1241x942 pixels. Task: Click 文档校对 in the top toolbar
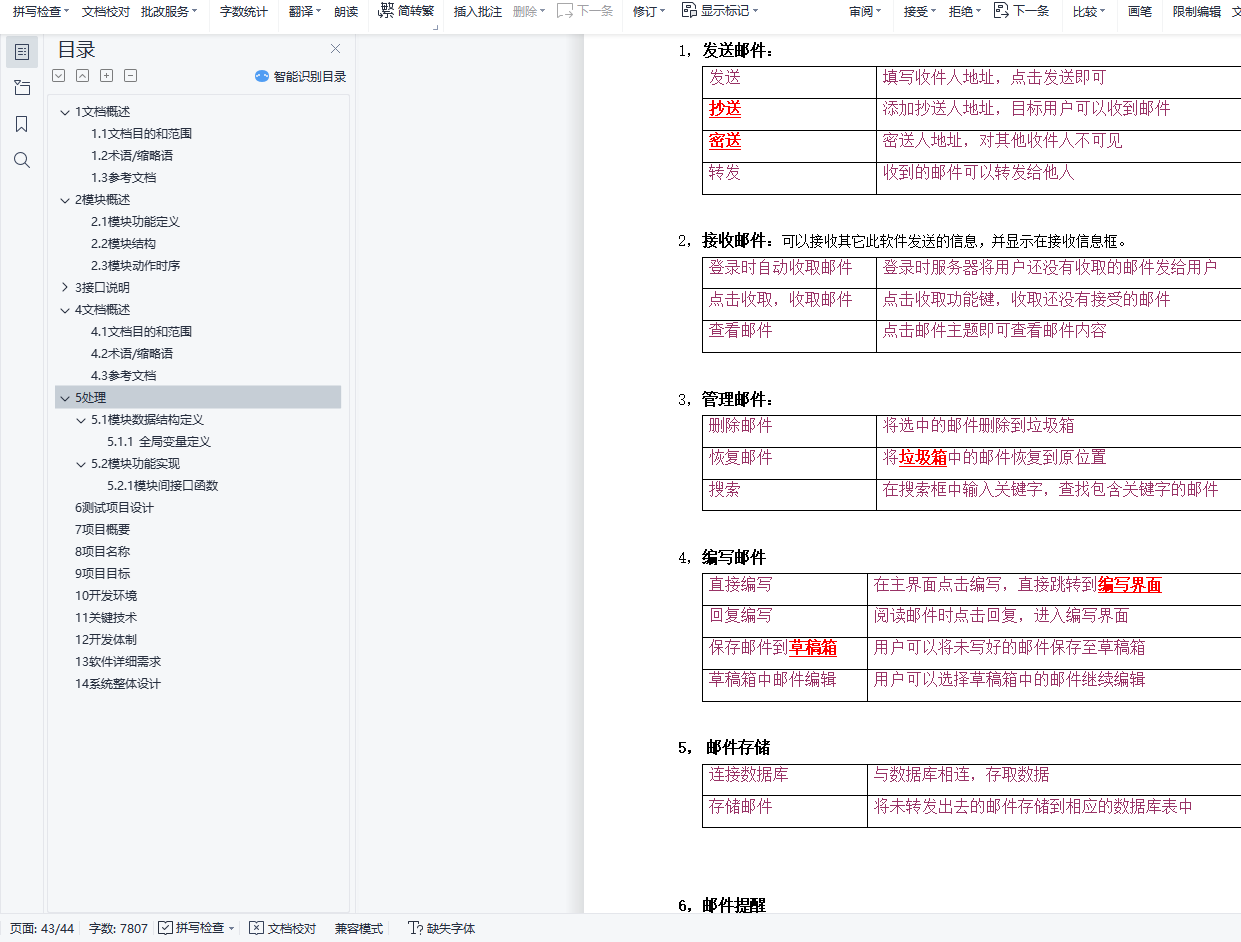click(105, 11)
